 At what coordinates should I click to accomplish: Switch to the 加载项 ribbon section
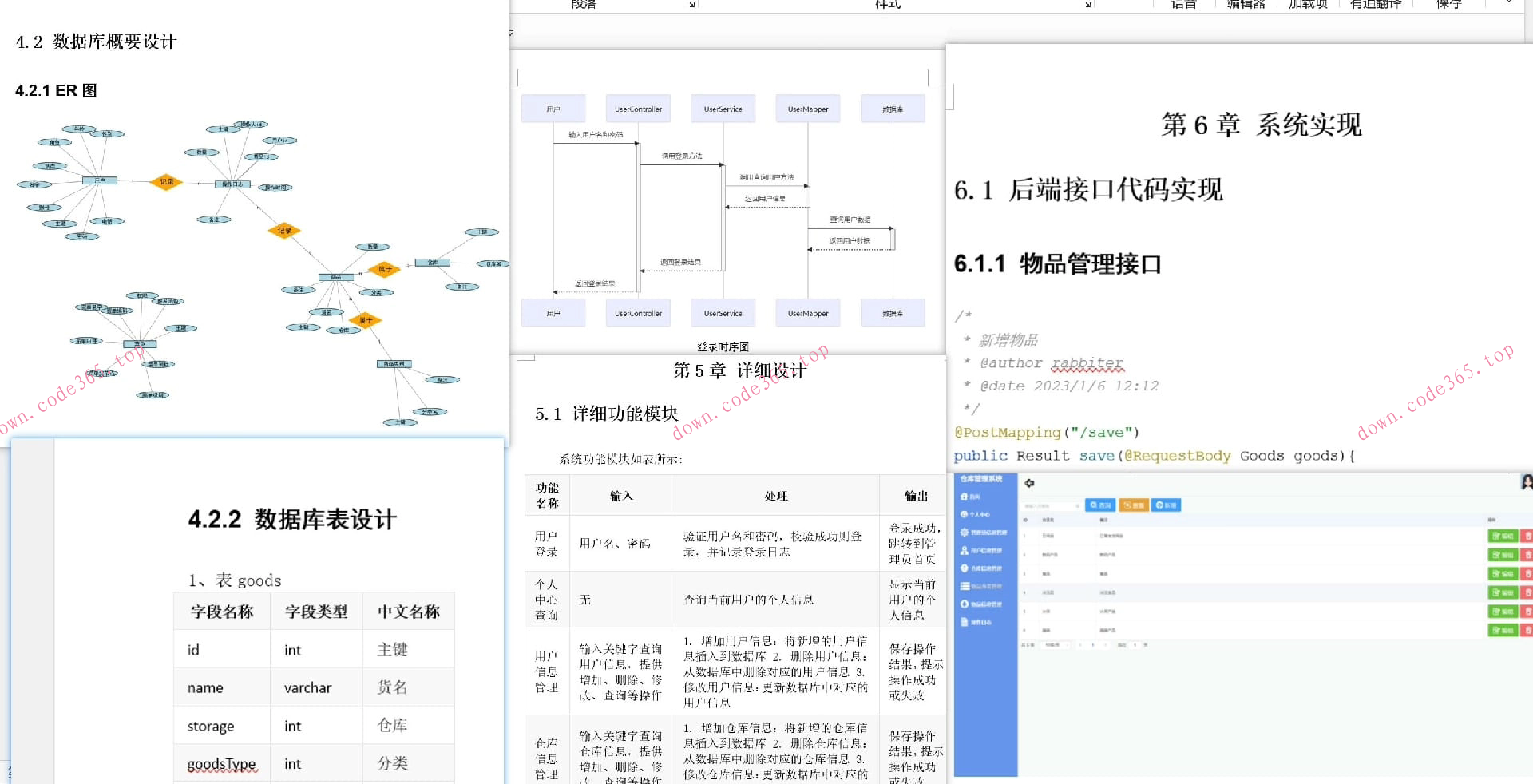coord(1307,3)
